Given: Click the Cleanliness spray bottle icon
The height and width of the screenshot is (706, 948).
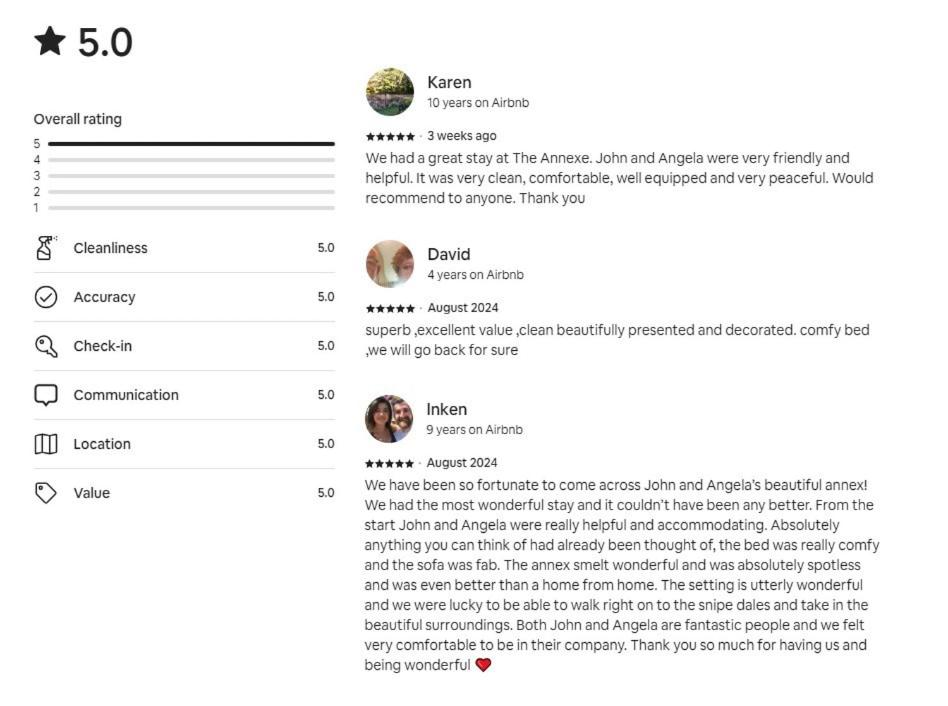Looking at the screenshot, I should [46, 248].
